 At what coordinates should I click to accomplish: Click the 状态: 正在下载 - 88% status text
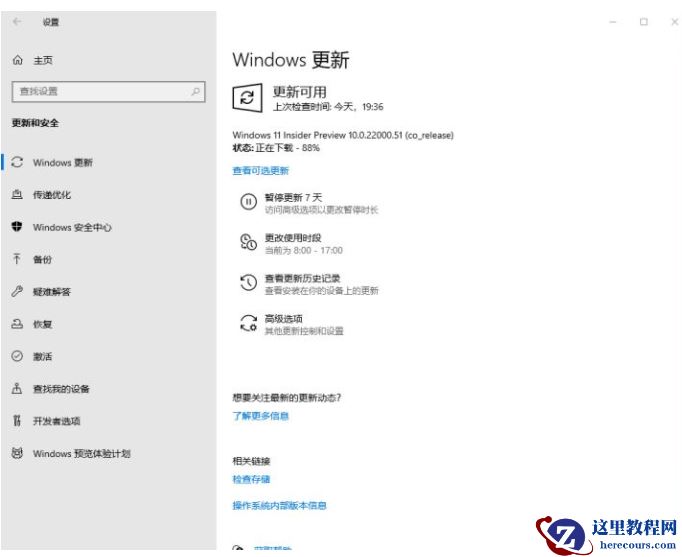coord(276,148)
